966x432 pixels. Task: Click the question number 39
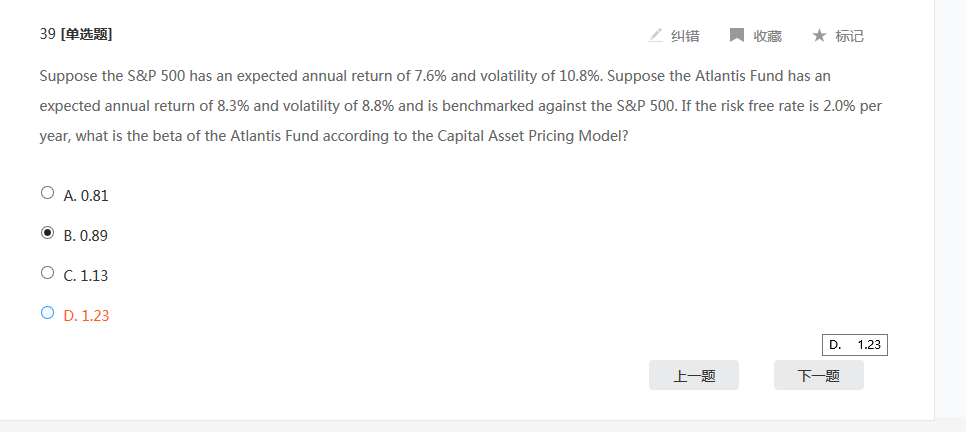[x=47, y=34]
